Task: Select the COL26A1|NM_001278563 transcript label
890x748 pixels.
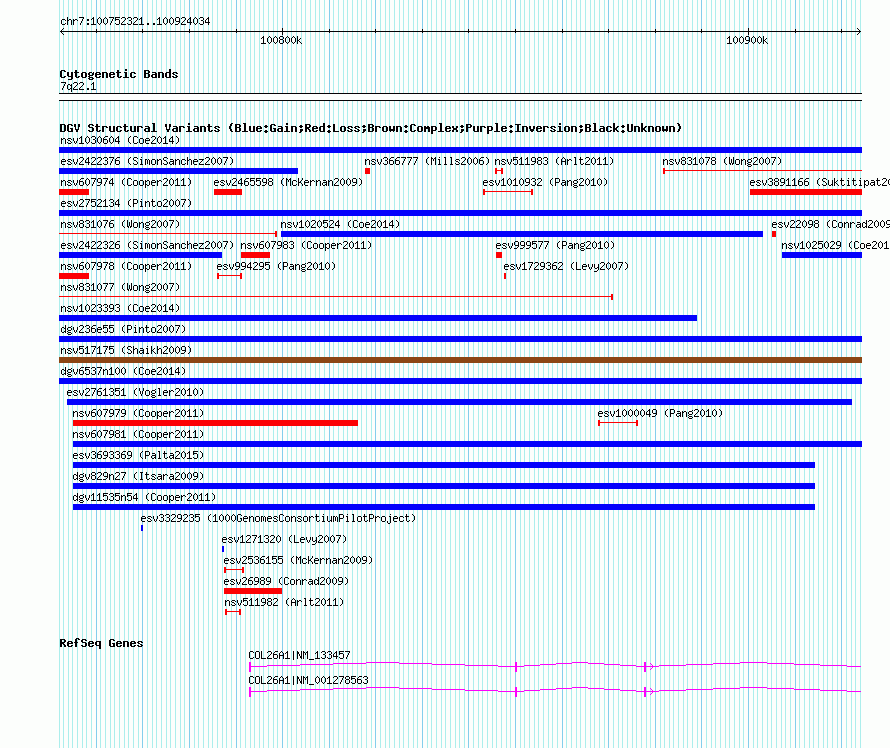Action: (x=308, y=680)
